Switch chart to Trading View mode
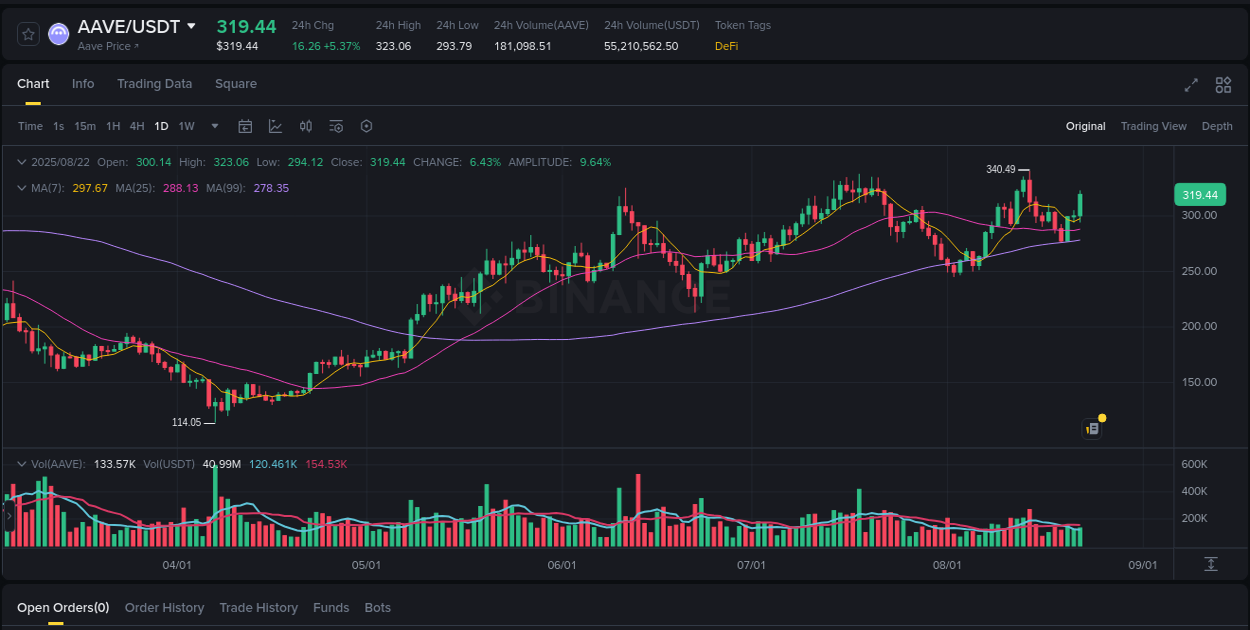 point(1153,126)
